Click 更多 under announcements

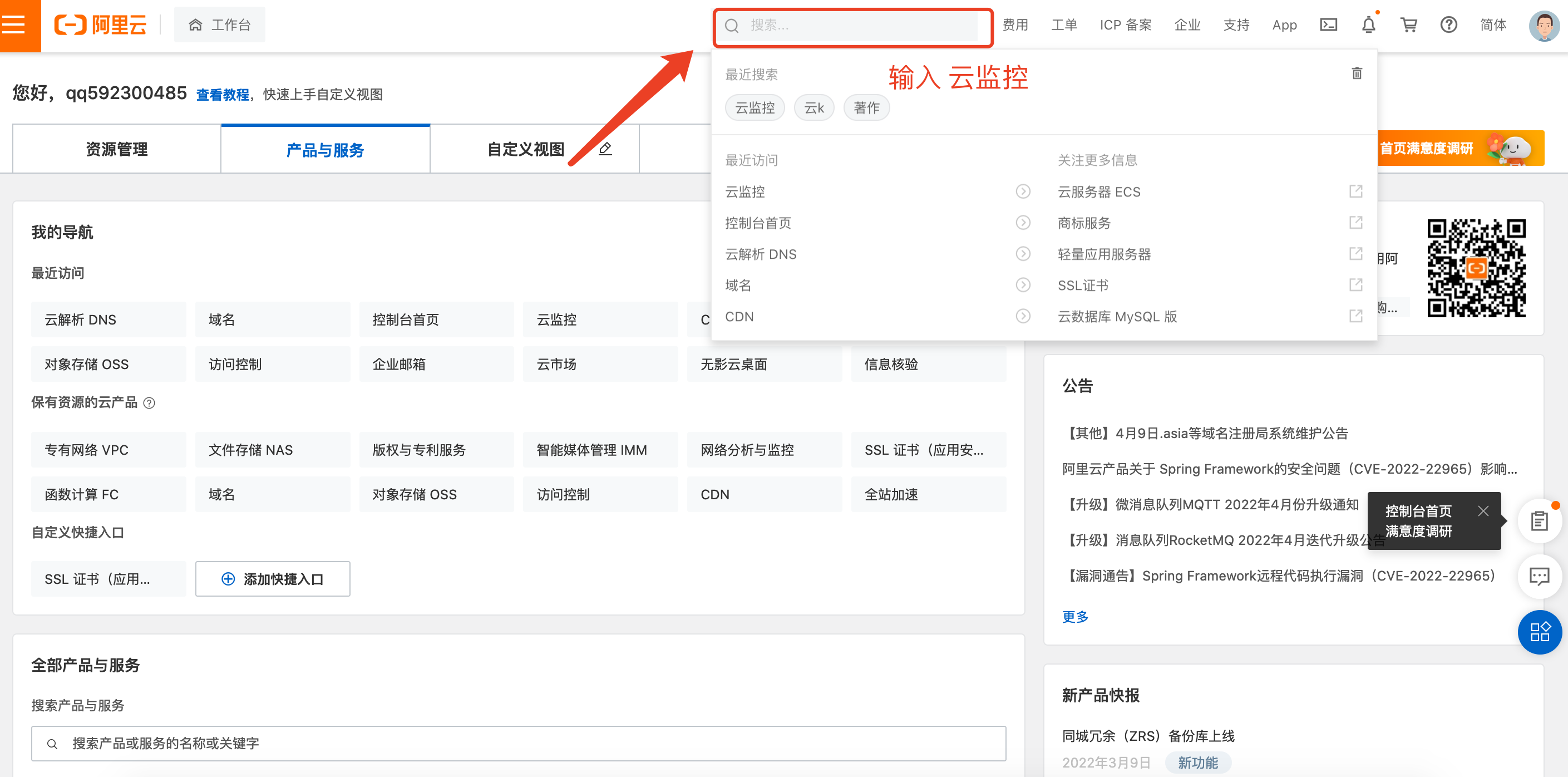(x=1075, y=617)
